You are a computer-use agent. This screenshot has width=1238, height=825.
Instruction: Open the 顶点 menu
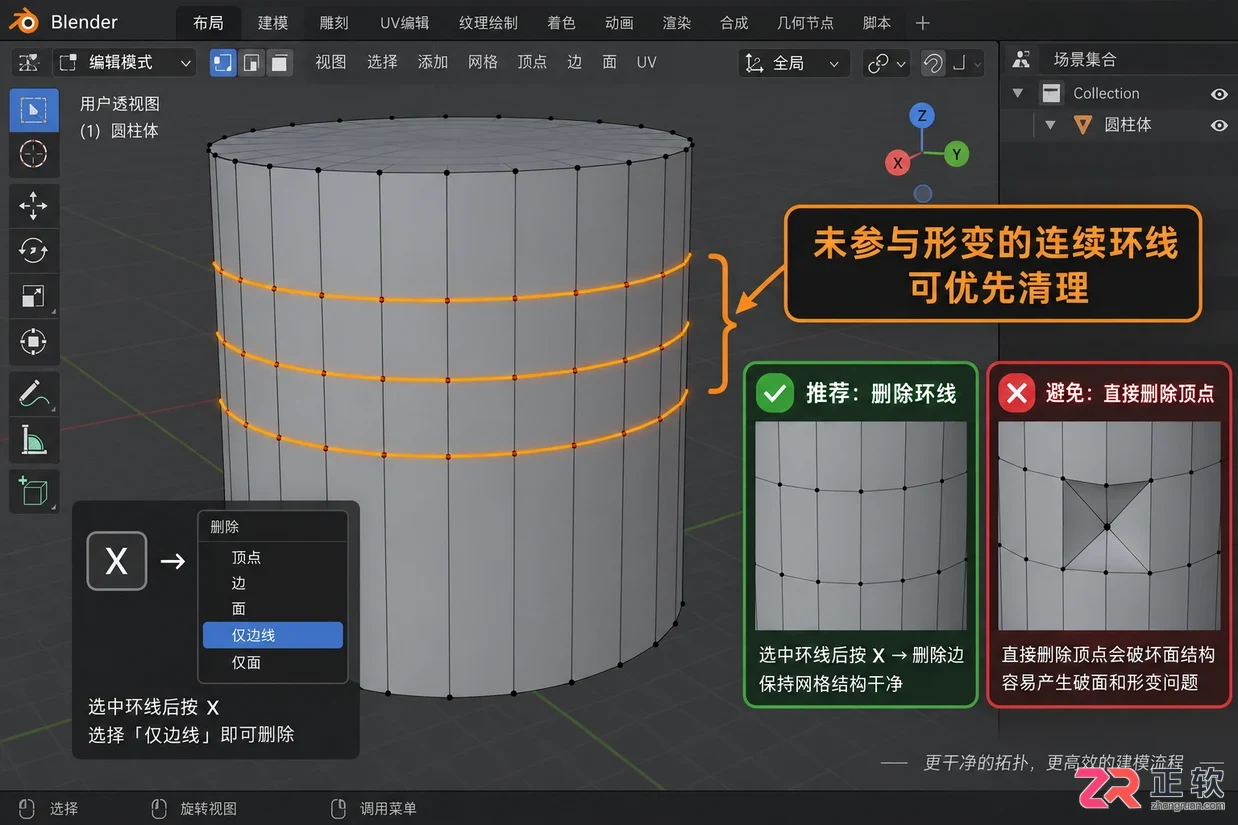(532, 62)
